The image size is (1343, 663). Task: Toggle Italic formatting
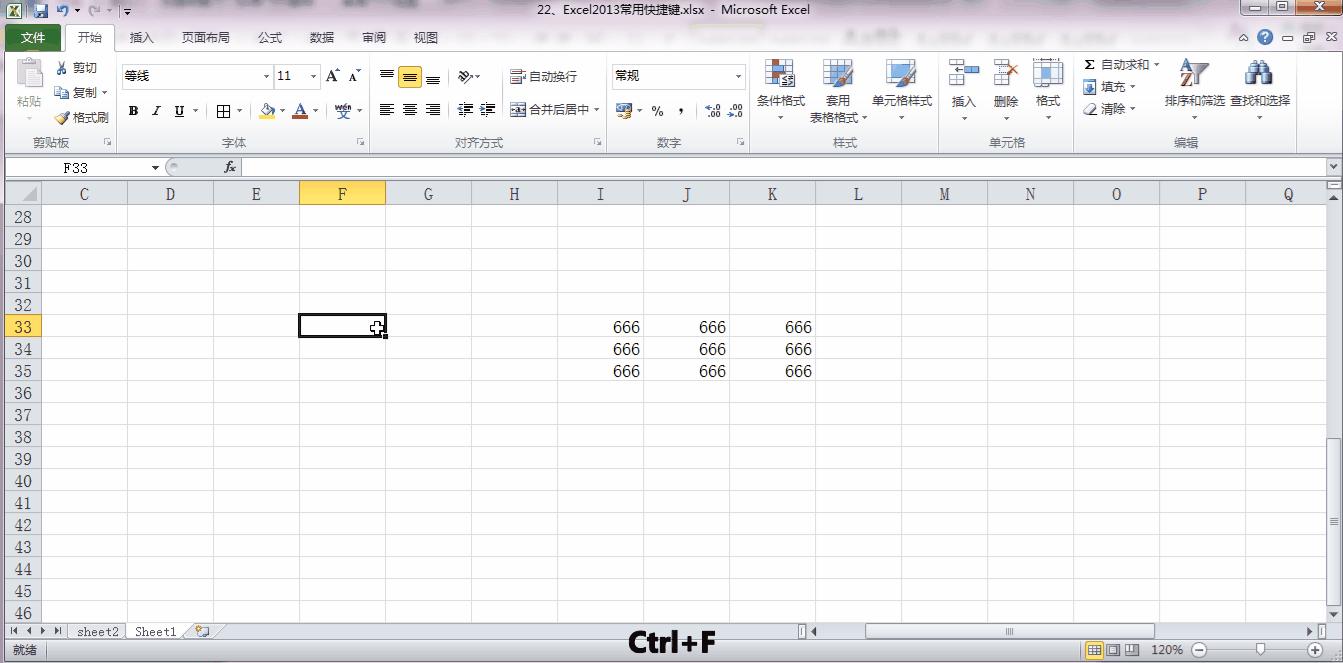156,111
